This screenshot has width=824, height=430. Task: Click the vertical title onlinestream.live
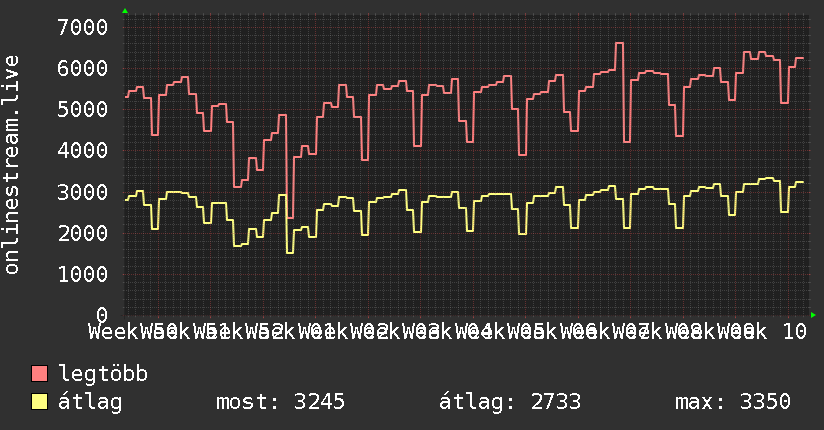[x=12, y=165]
